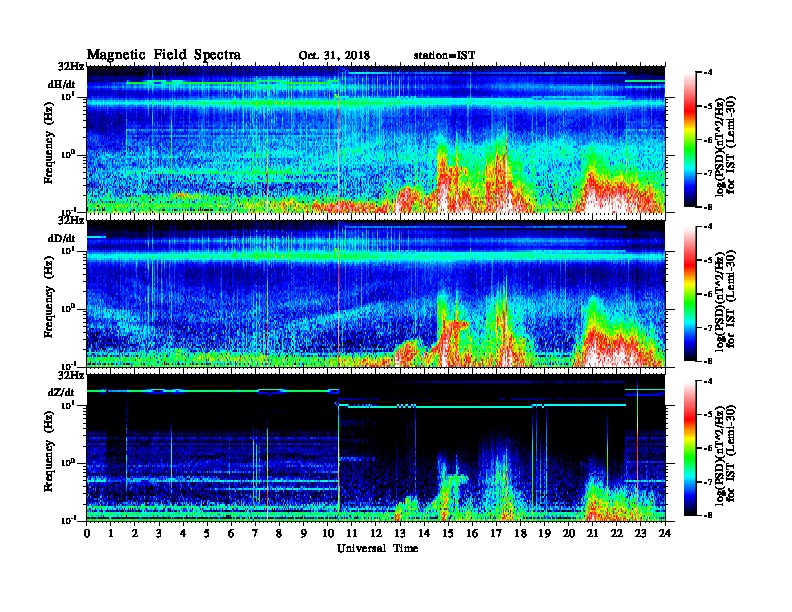
Task: Click the "station=IST" label
Action: pos(444,56)
